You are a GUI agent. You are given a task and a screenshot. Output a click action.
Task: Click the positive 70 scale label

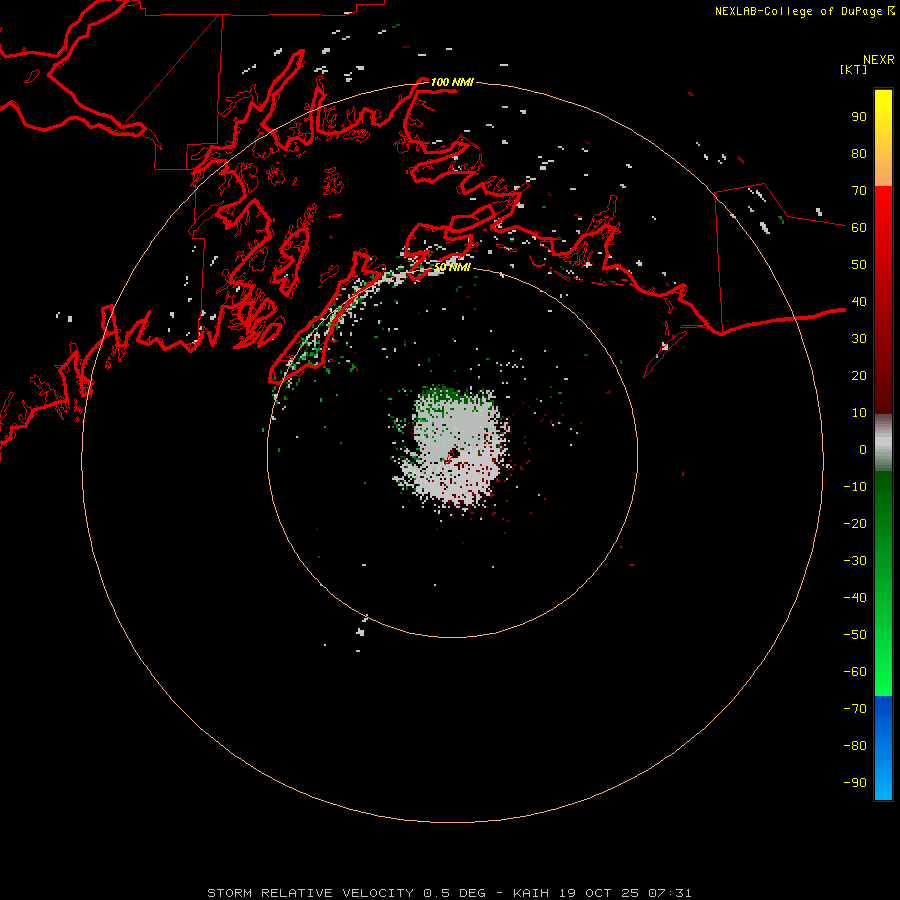(x=859, y=191)
